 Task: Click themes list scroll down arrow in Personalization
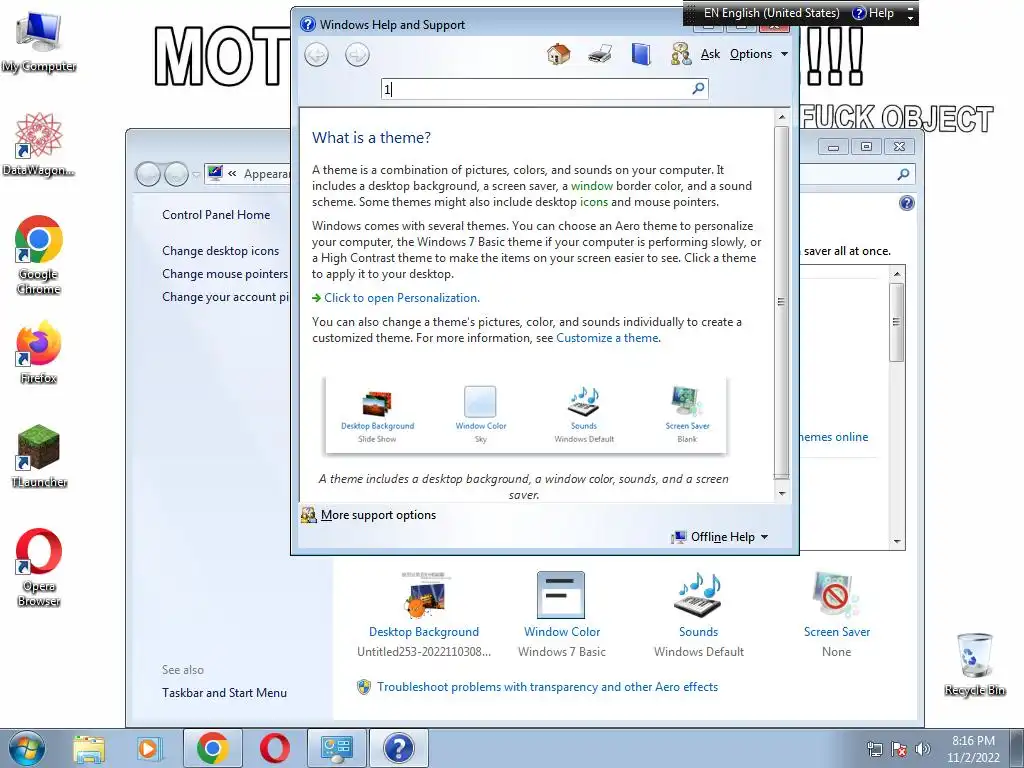click(897, 541)
